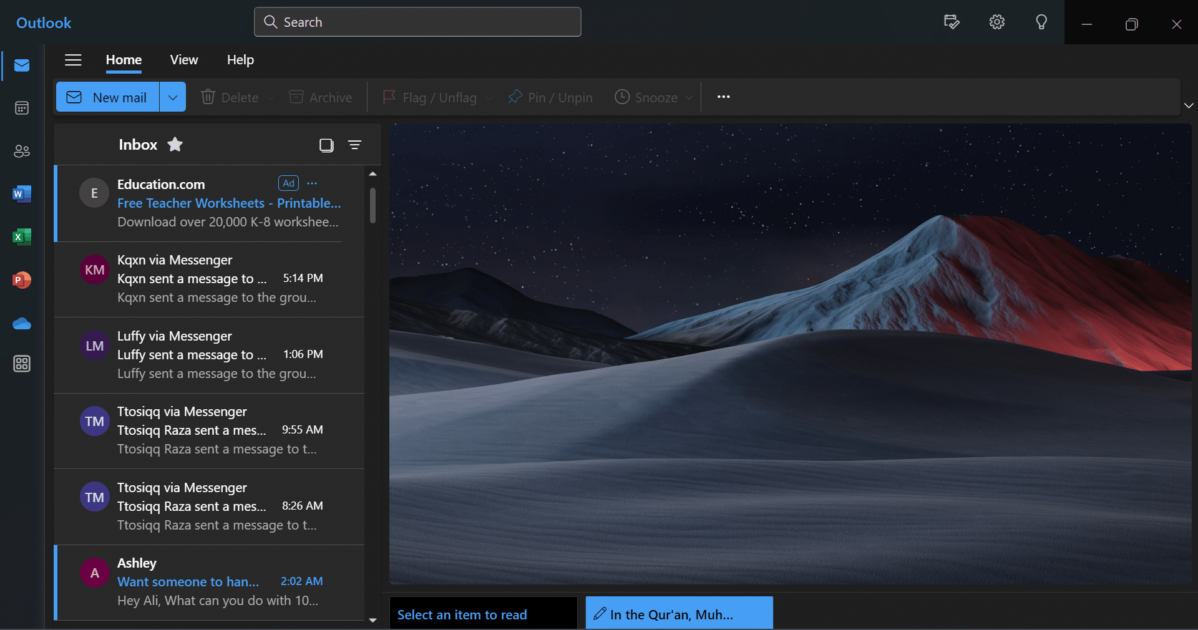Expand the New mail dropdown arrow

(x=173, y=97)
